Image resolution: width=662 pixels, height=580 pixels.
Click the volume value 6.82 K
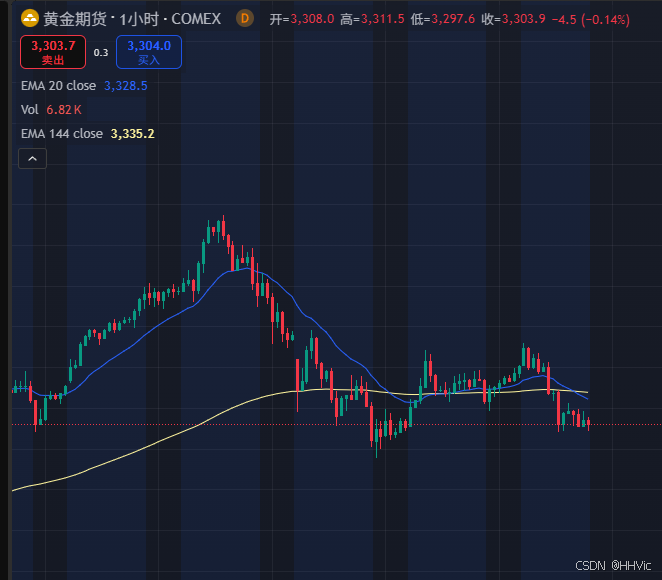pyautogui.click(x=64, y=110)
